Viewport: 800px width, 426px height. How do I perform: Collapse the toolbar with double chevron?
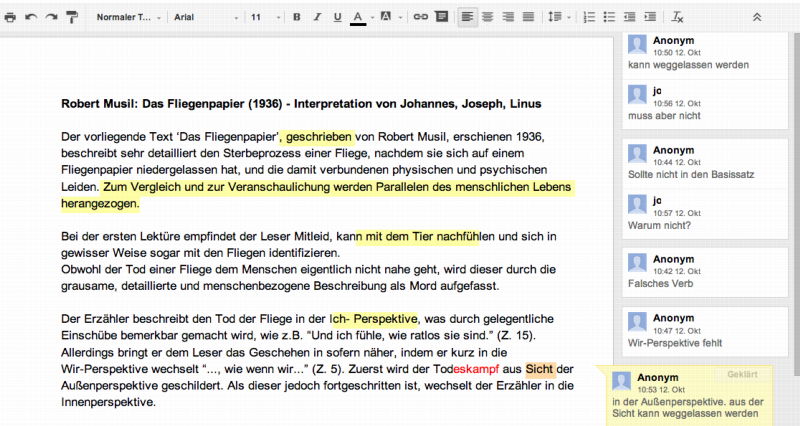(x=756, y=17)
